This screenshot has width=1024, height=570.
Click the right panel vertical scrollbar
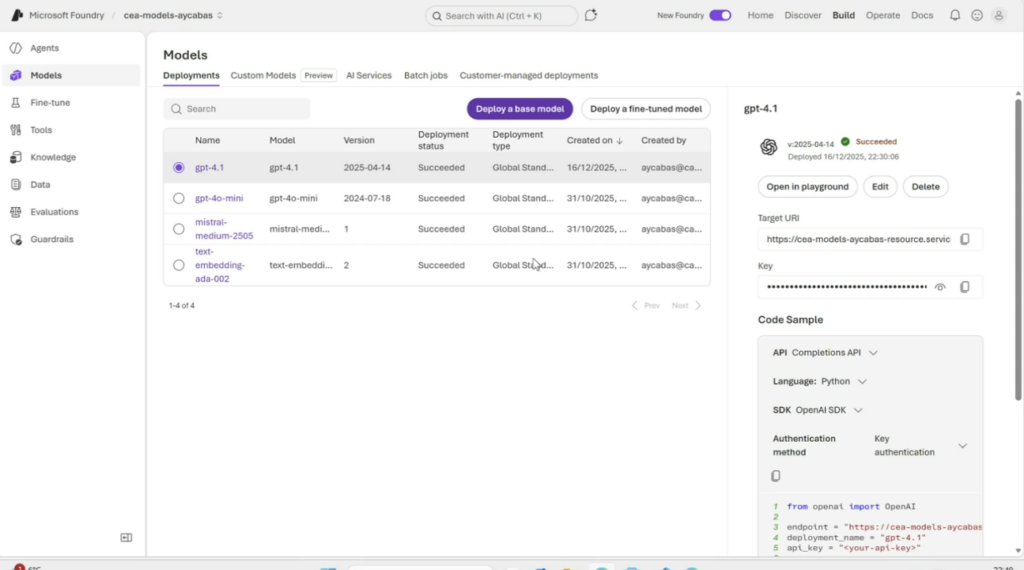click(1018, 200)
